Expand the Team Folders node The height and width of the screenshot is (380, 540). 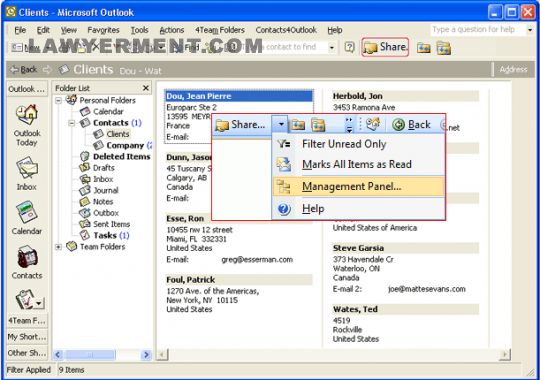point(58,247)
